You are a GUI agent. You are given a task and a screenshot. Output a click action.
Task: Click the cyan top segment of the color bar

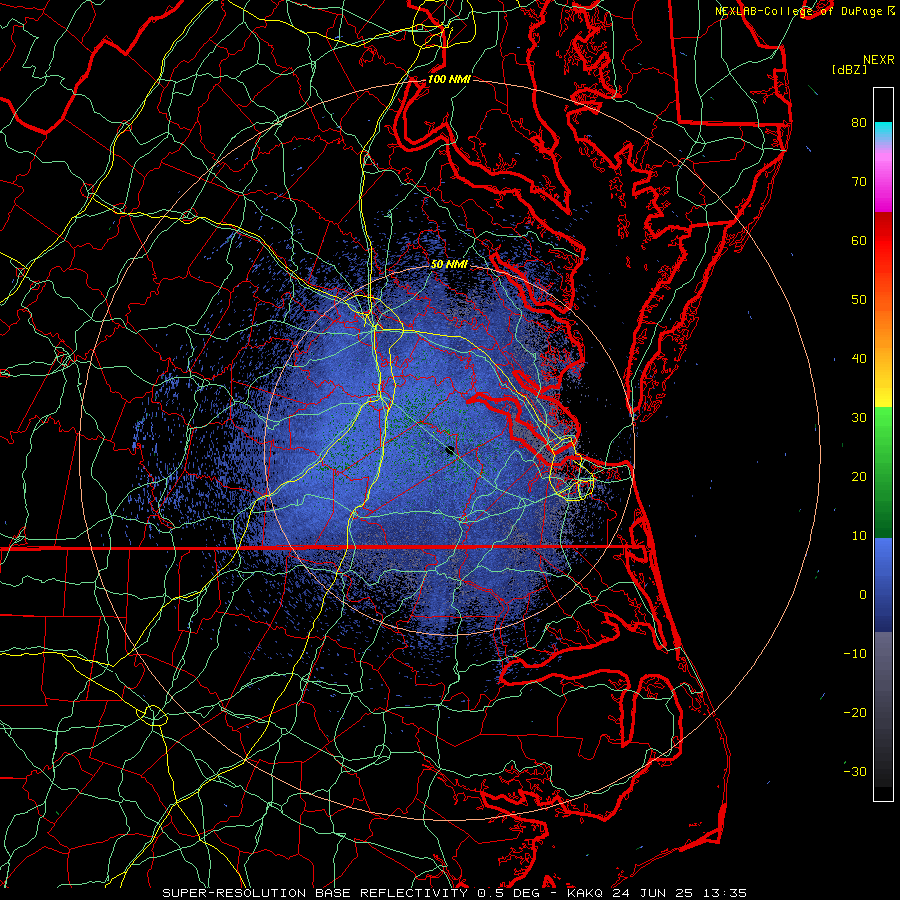(x=883, y=130)
